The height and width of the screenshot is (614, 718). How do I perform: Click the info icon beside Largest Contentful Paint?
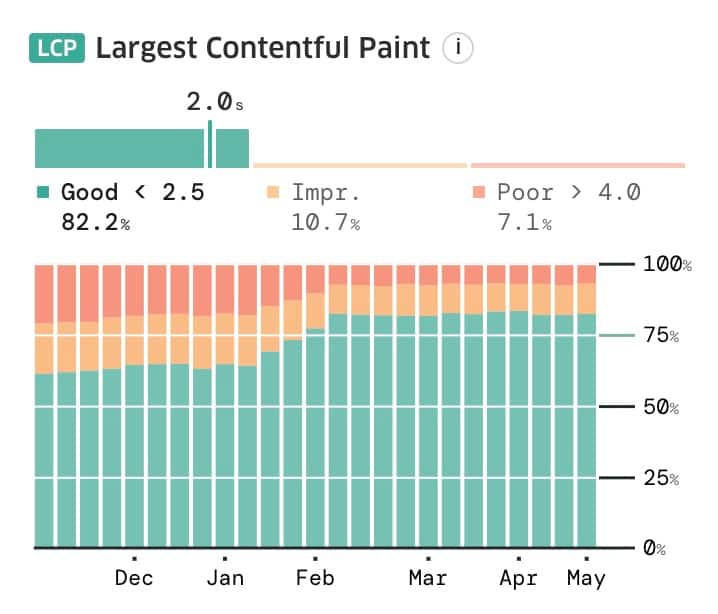[457, 47]
